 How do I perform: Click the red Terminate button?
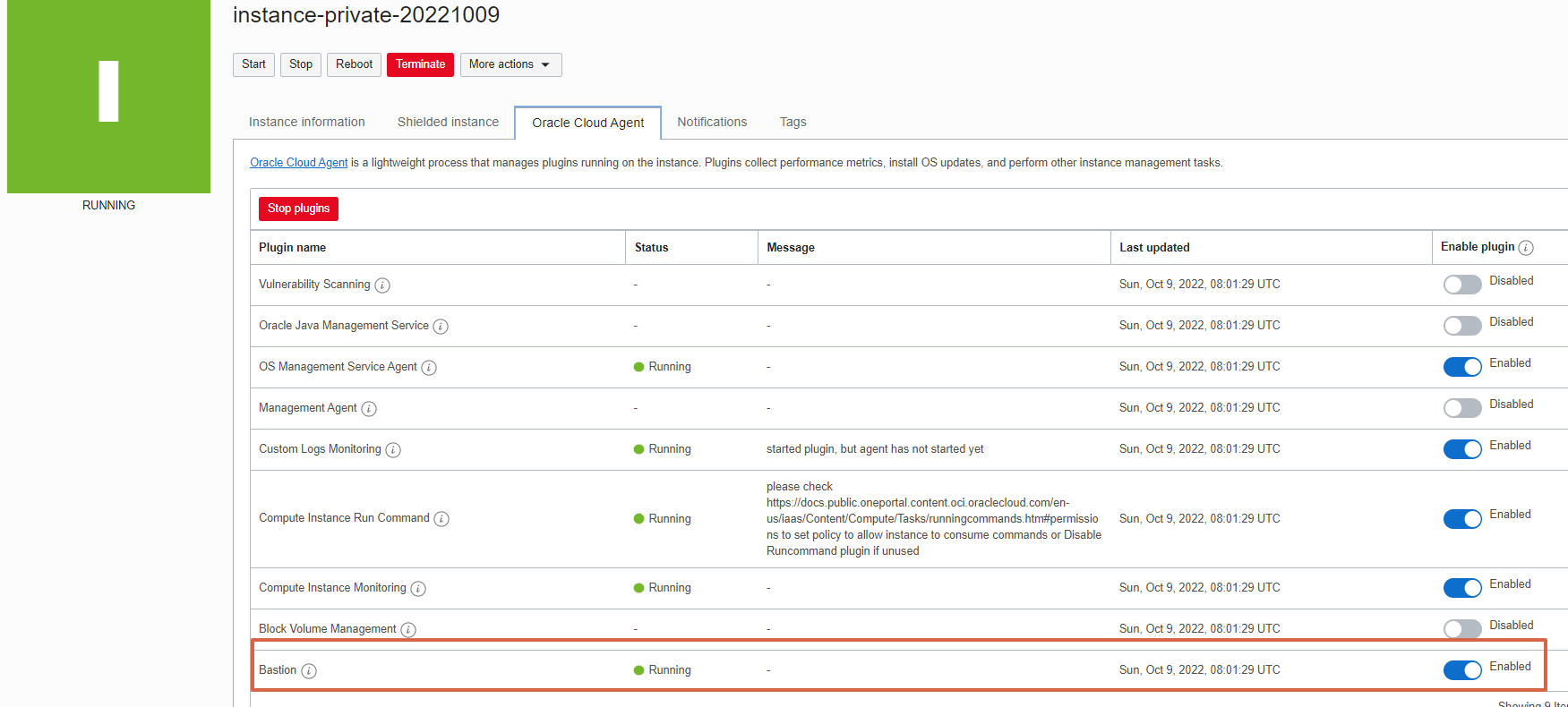point(420,64)
